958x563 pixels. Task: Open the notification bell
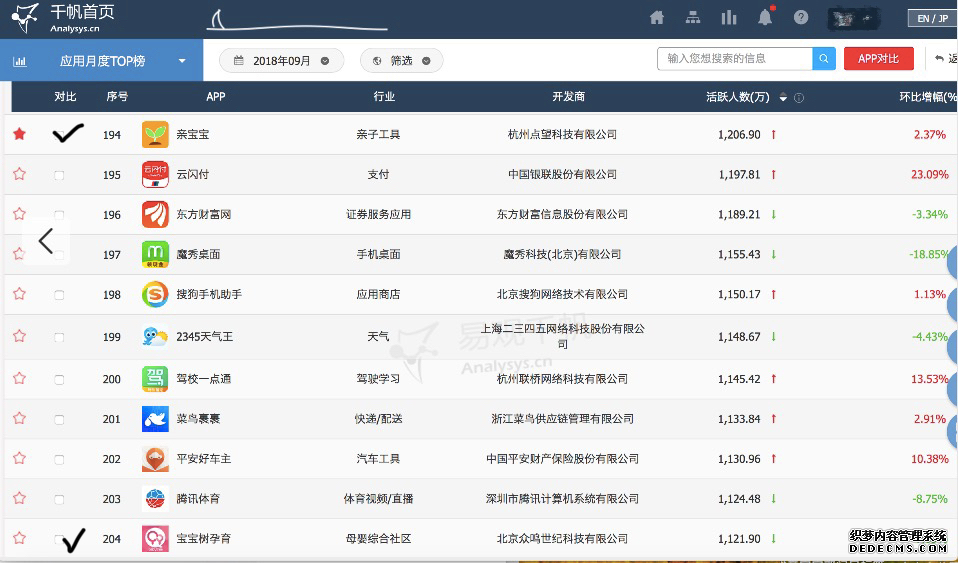coord(765,17)
